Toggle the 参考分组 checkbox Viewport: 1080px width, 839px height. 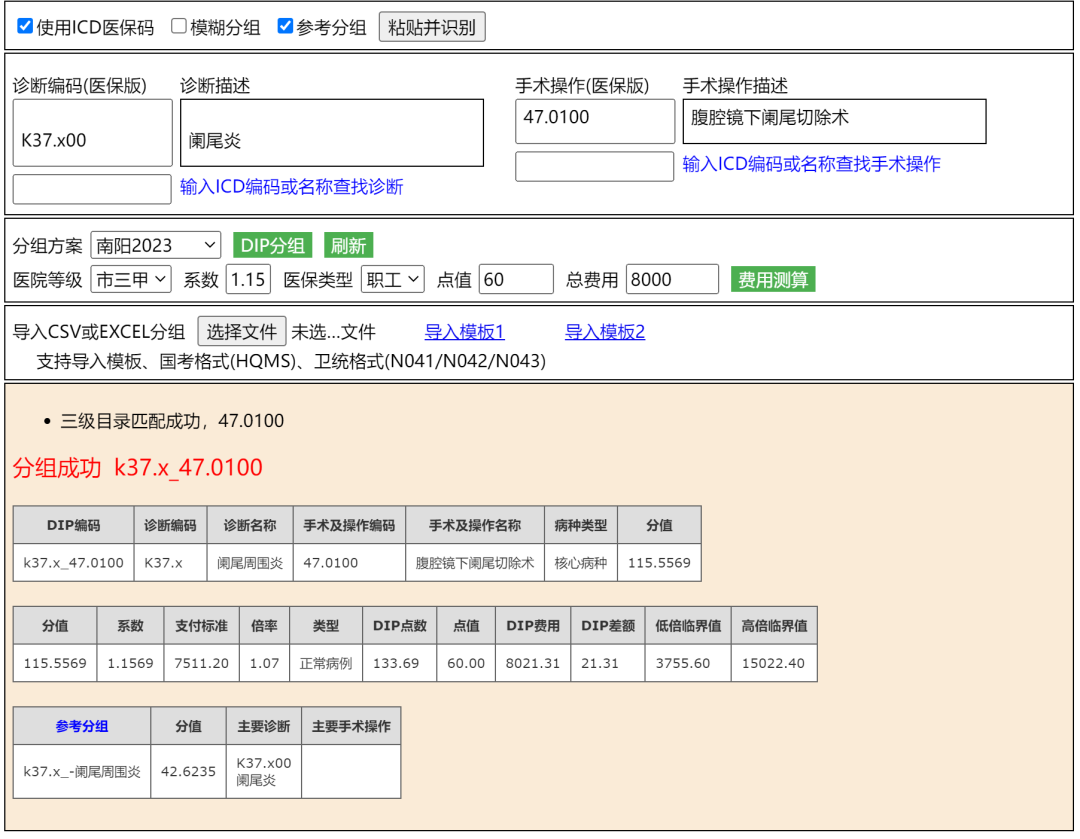tap(285, 26)
